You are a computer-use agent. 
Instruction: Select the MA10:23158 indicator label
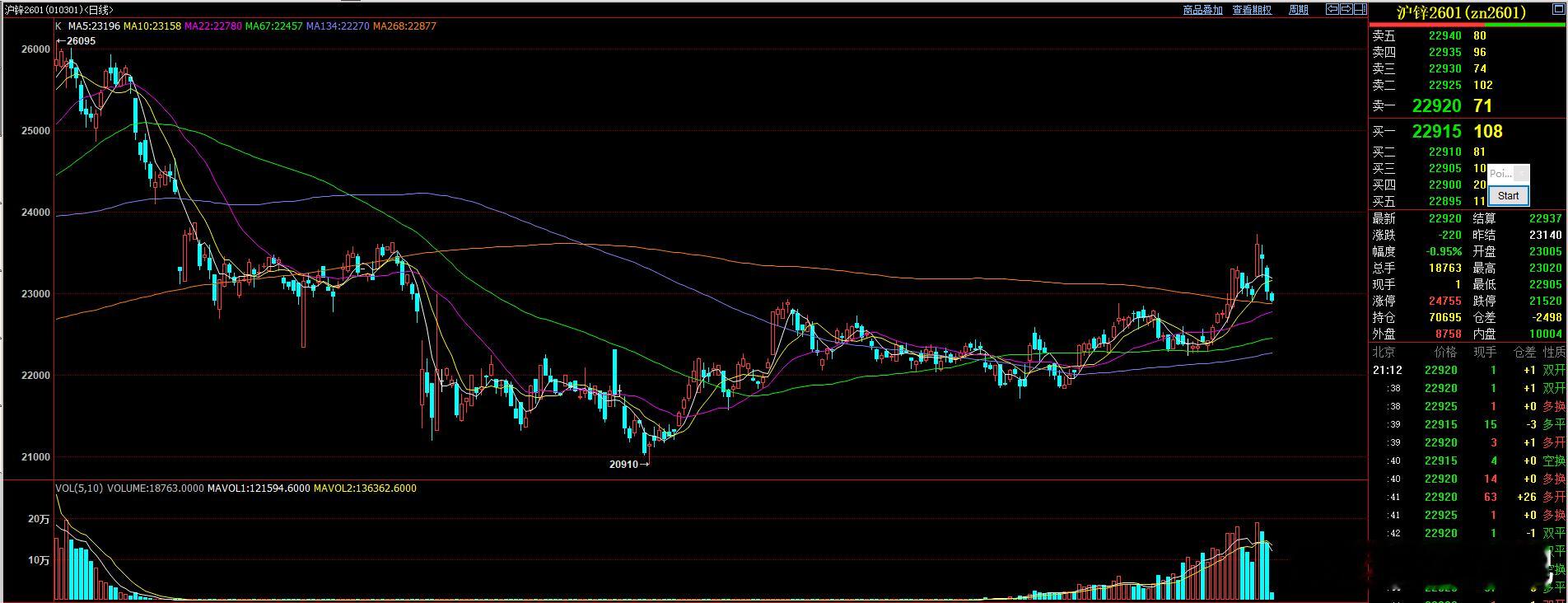pyautogui.click(x=152, y=26)
